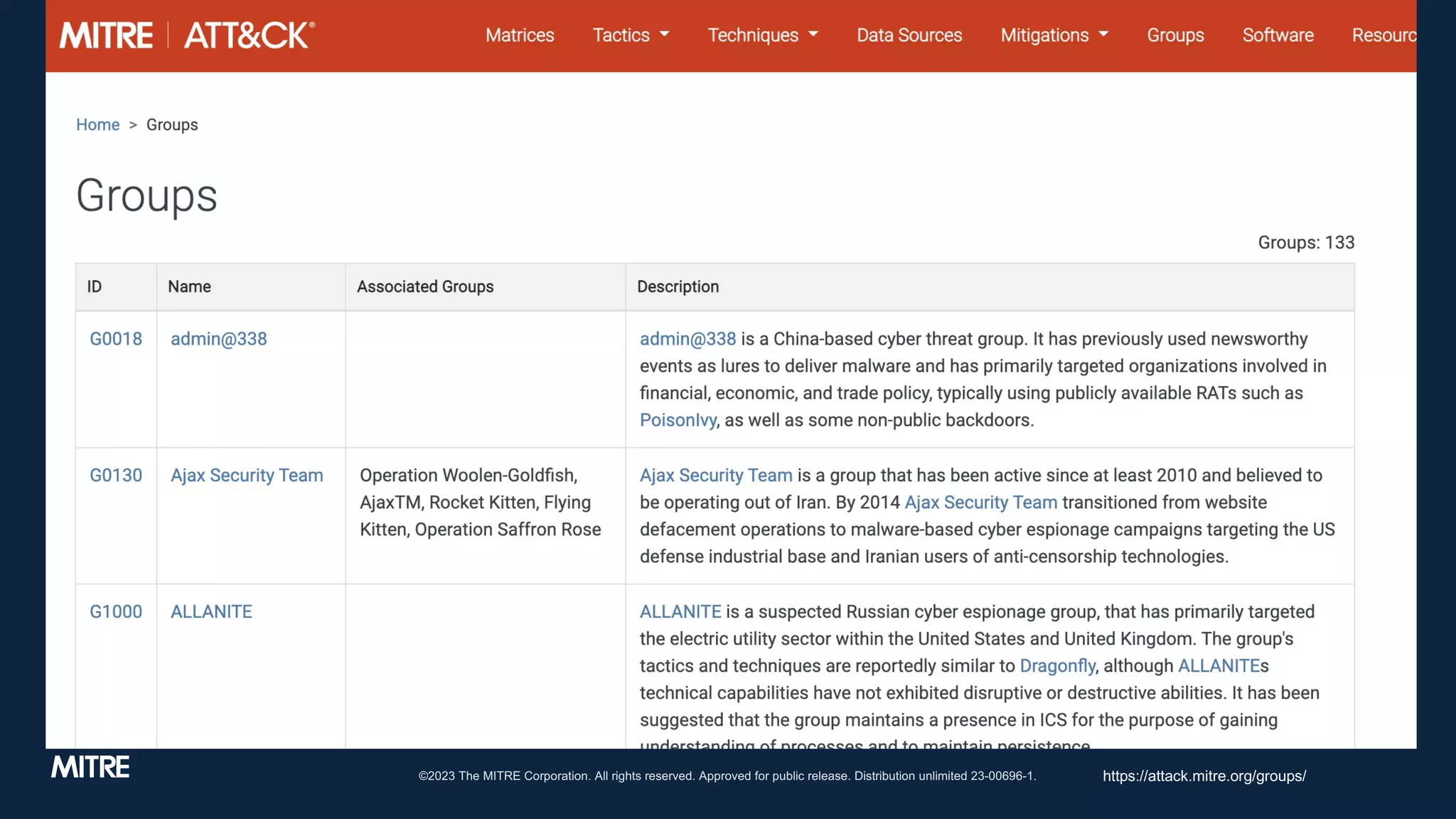Follow ALLANITE link starting its description
The width and height of the screenshot is (1456, 819).
(680, 611)
